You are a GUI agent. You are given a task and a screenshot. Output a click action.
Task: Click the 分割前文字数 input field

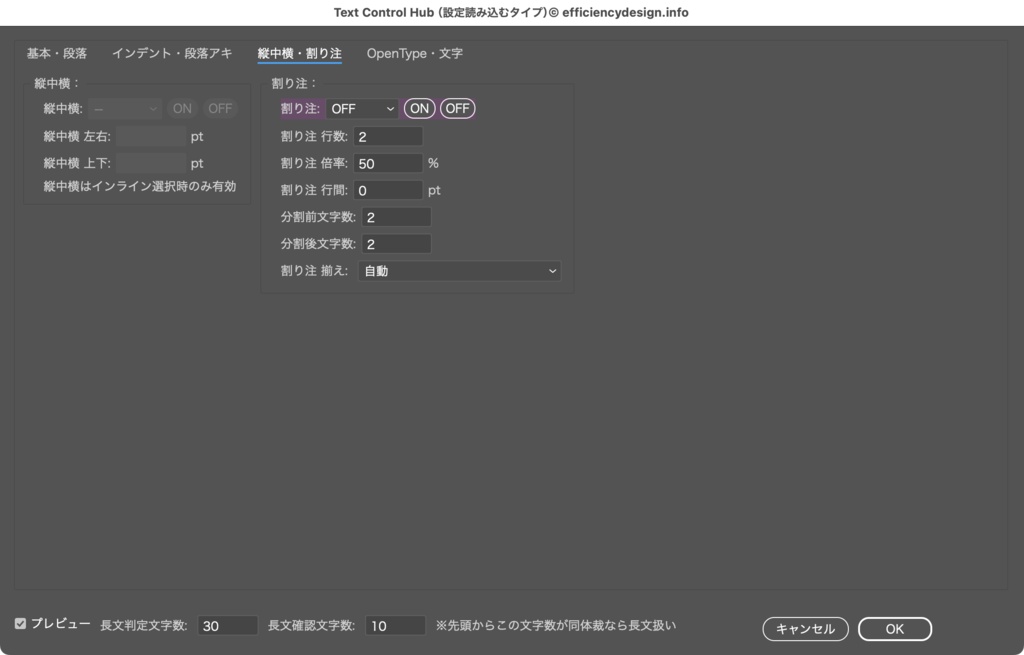[x=396, y=217]
